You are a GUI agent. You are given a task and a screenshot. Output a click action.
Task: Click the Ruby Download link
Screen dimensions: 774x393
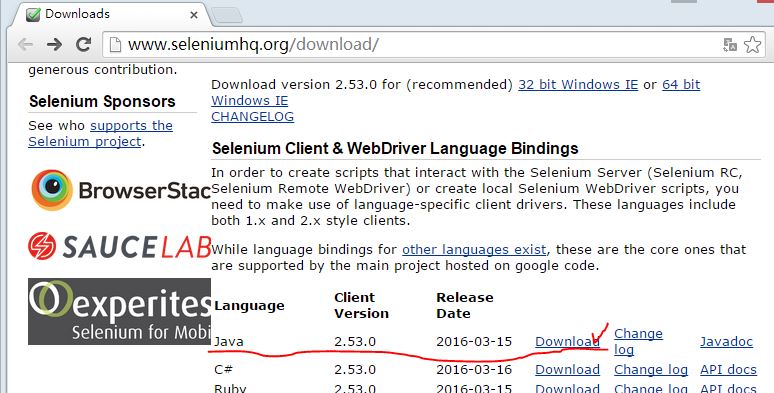567,388
